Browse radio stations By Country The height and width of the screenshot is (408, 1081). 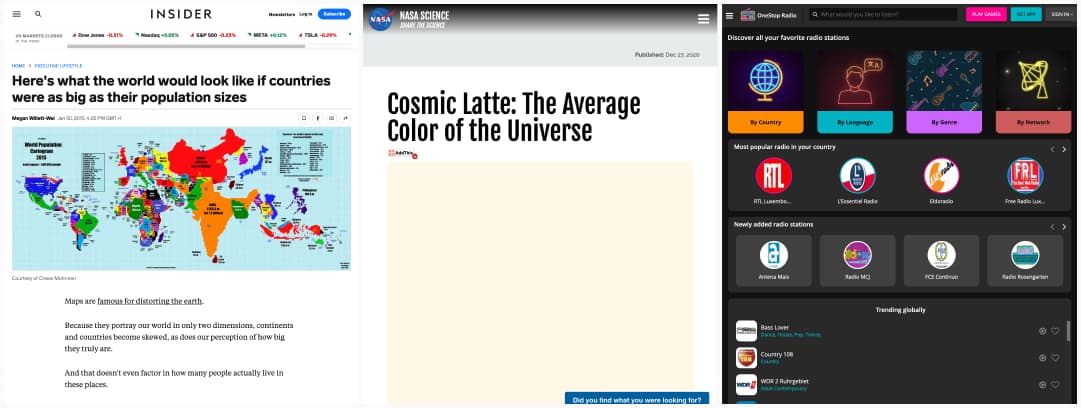click(x=766, y=122)
